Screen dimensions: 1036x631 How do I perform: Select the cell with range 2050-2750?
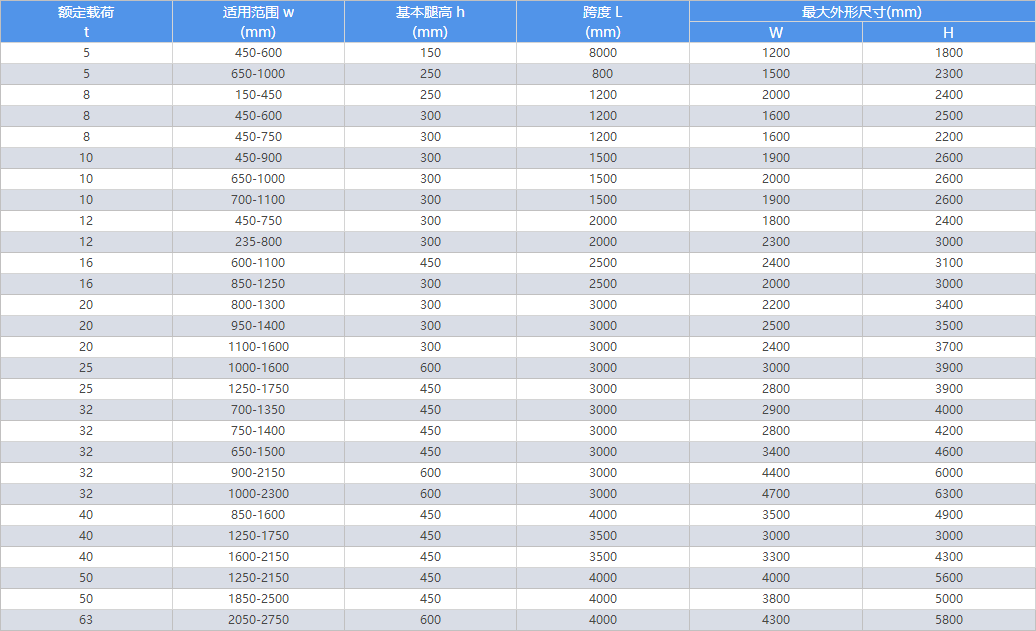click(x=258, y=620)
